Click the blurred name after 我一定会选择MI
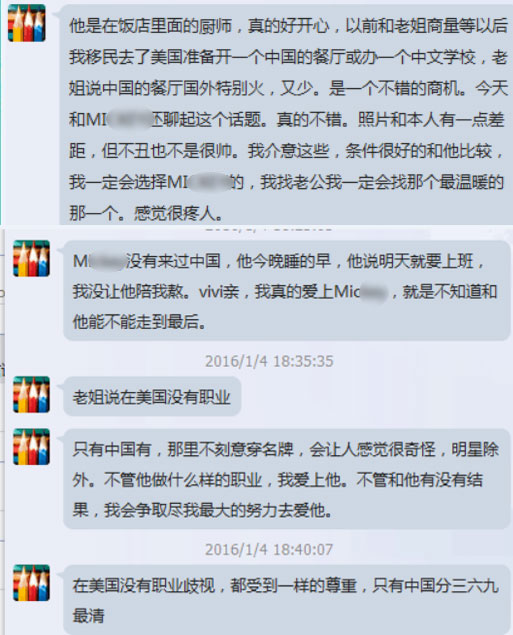The image size is (513, 635). click(209, 182)
